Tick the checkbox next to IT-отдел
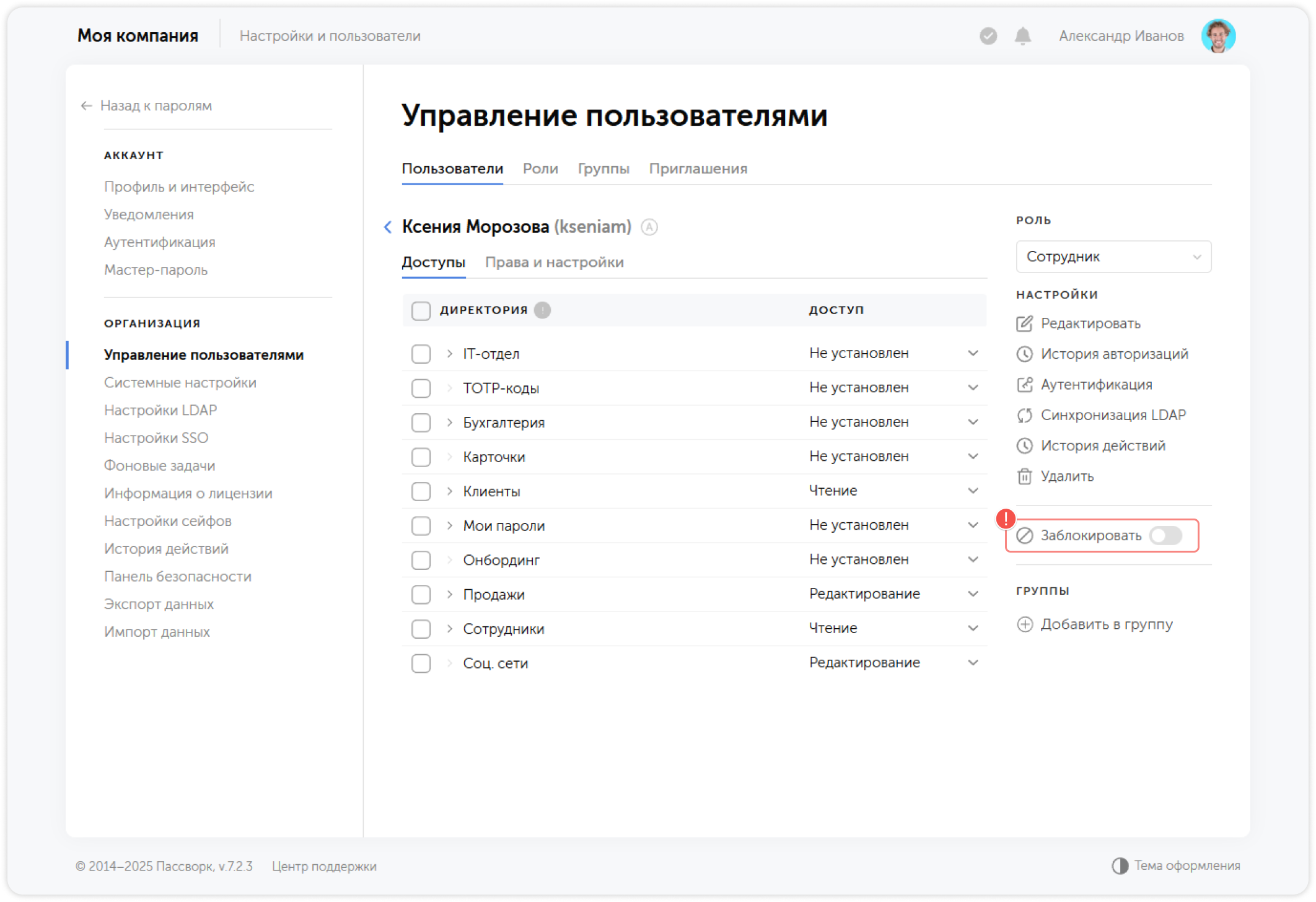Image resolution: width=1316 pixels, height=902 pixels. pos(421,354)
